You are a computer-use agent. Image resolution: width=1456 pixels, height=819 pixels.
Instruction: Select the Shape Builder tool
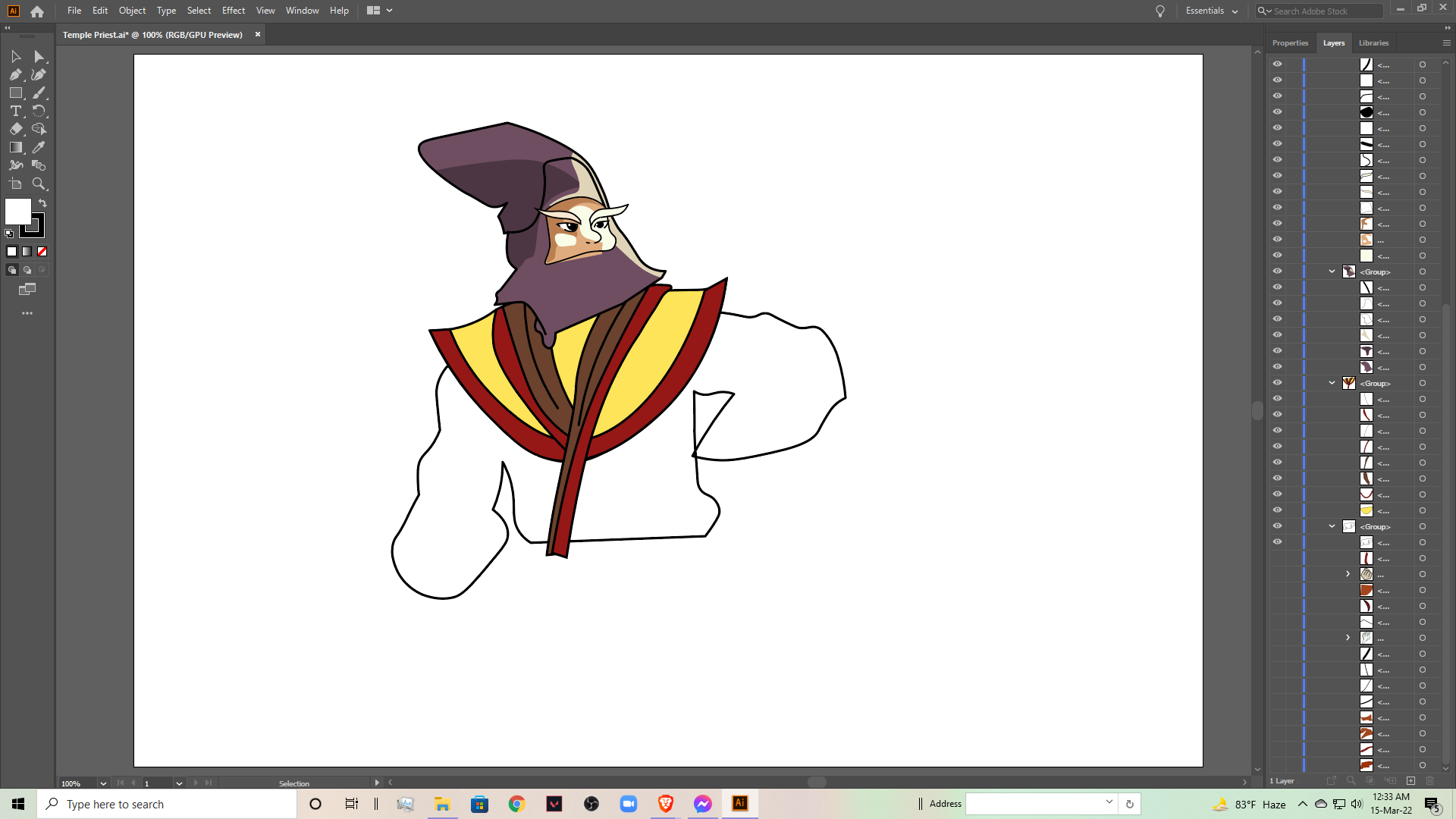point(39,166)
